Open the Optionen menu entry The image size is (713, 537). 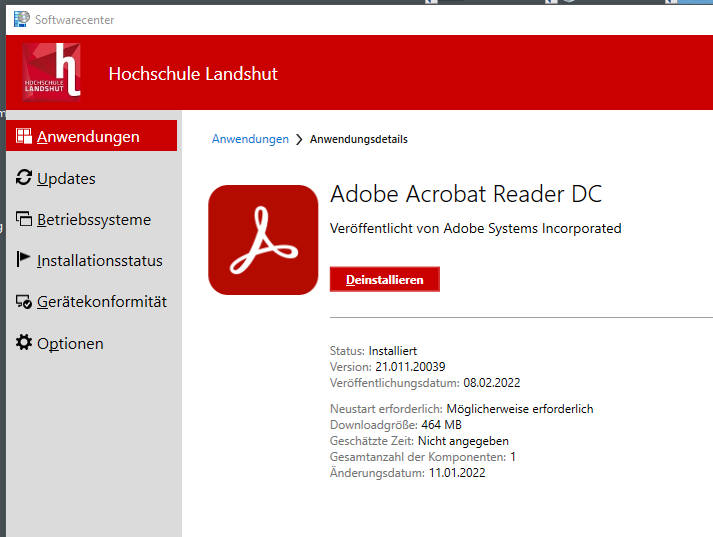[70, 344]
